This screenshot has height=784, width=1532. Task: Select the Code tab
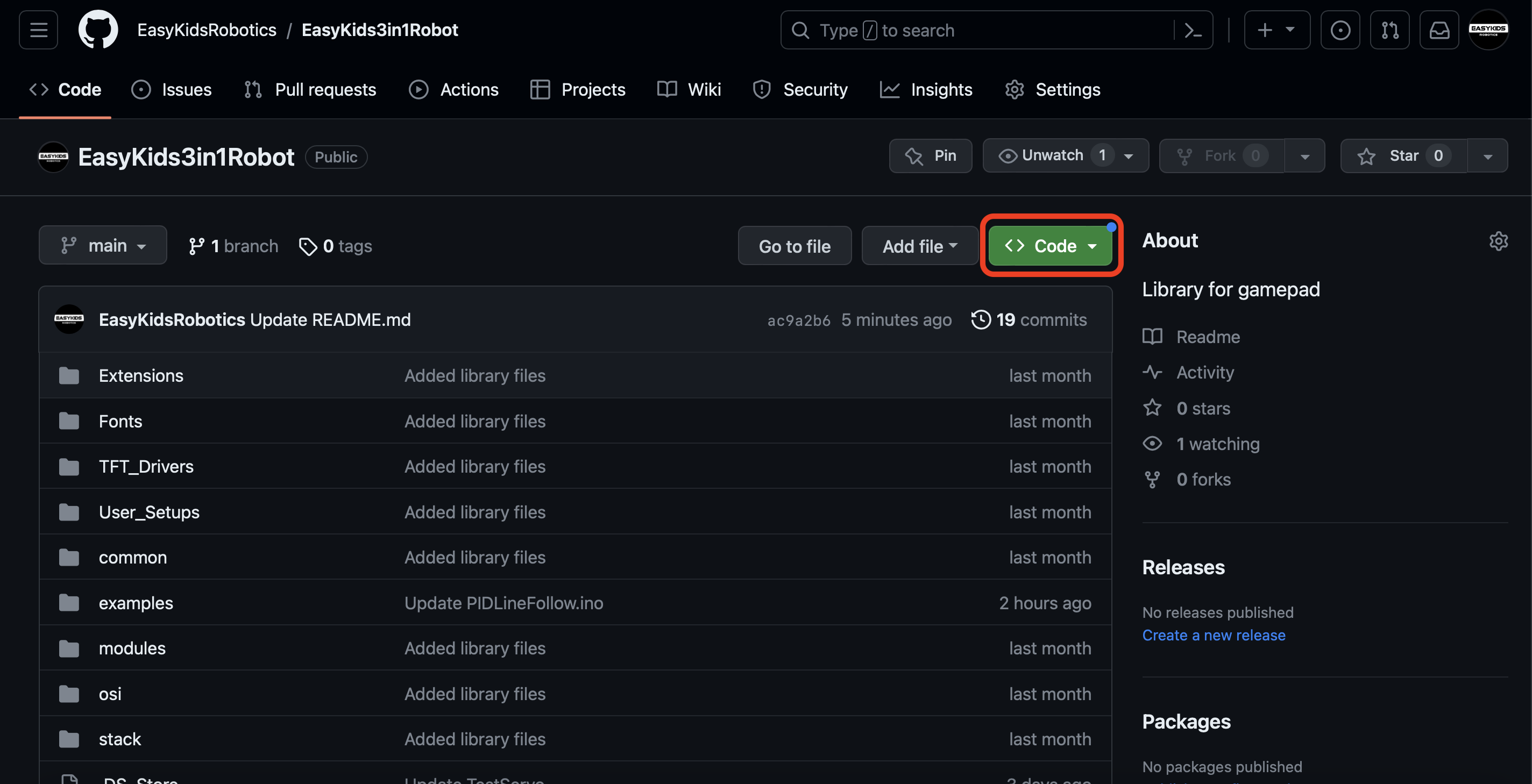[65, 90]
